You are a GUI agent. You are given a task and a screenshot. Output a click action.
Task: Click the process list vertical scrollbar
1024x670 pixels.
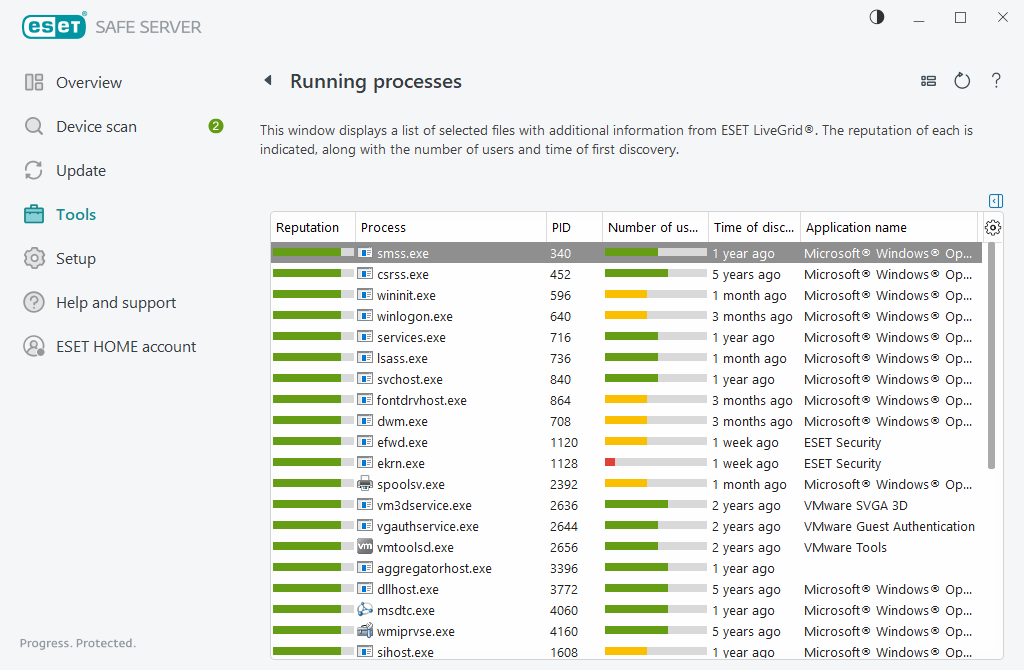tap(991, 356)
